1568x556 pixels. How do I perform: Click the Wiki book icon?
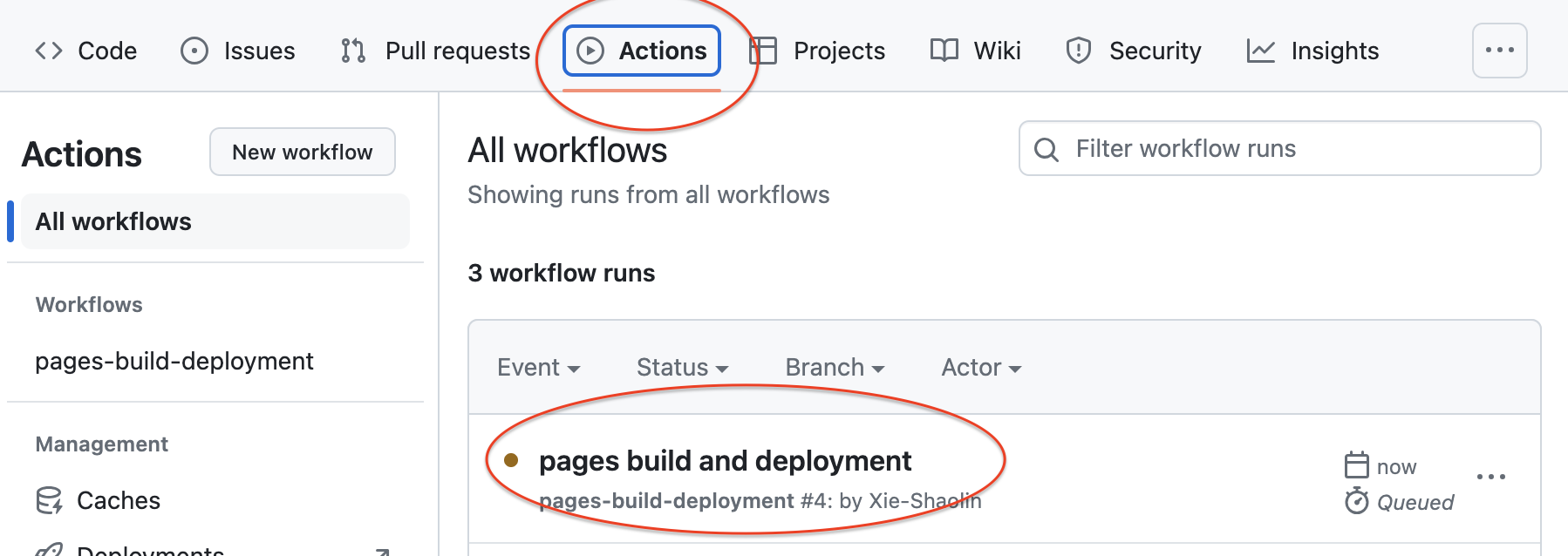click(944, 51)
